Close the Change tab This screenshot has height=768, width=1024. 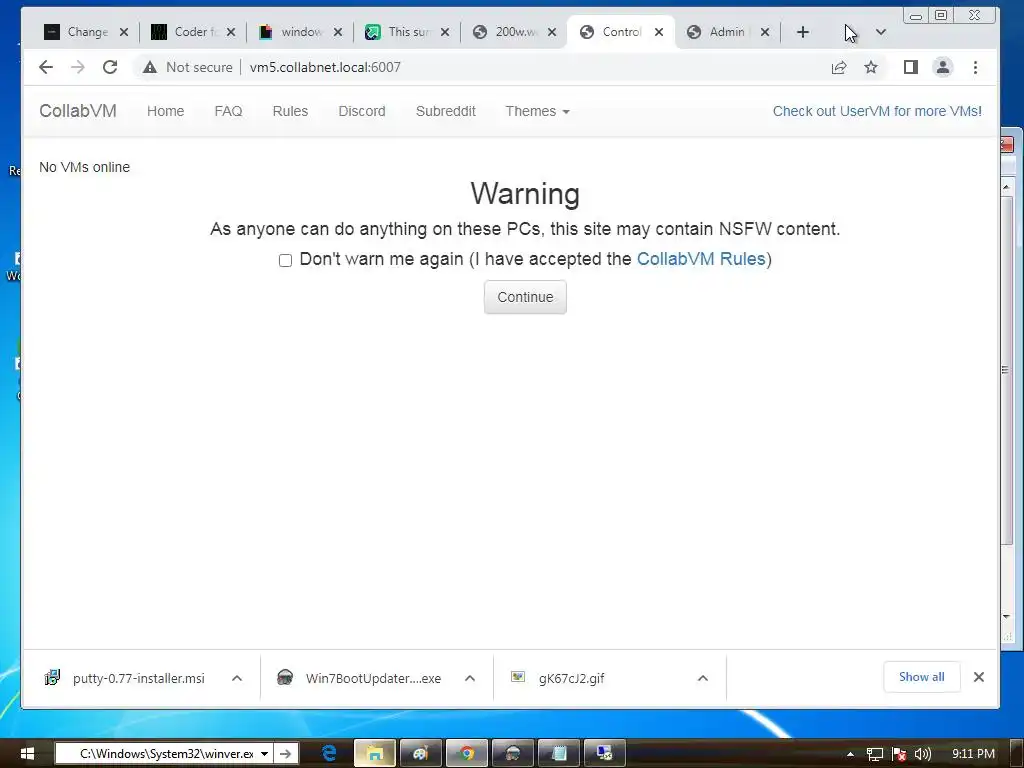click(124, 32)
